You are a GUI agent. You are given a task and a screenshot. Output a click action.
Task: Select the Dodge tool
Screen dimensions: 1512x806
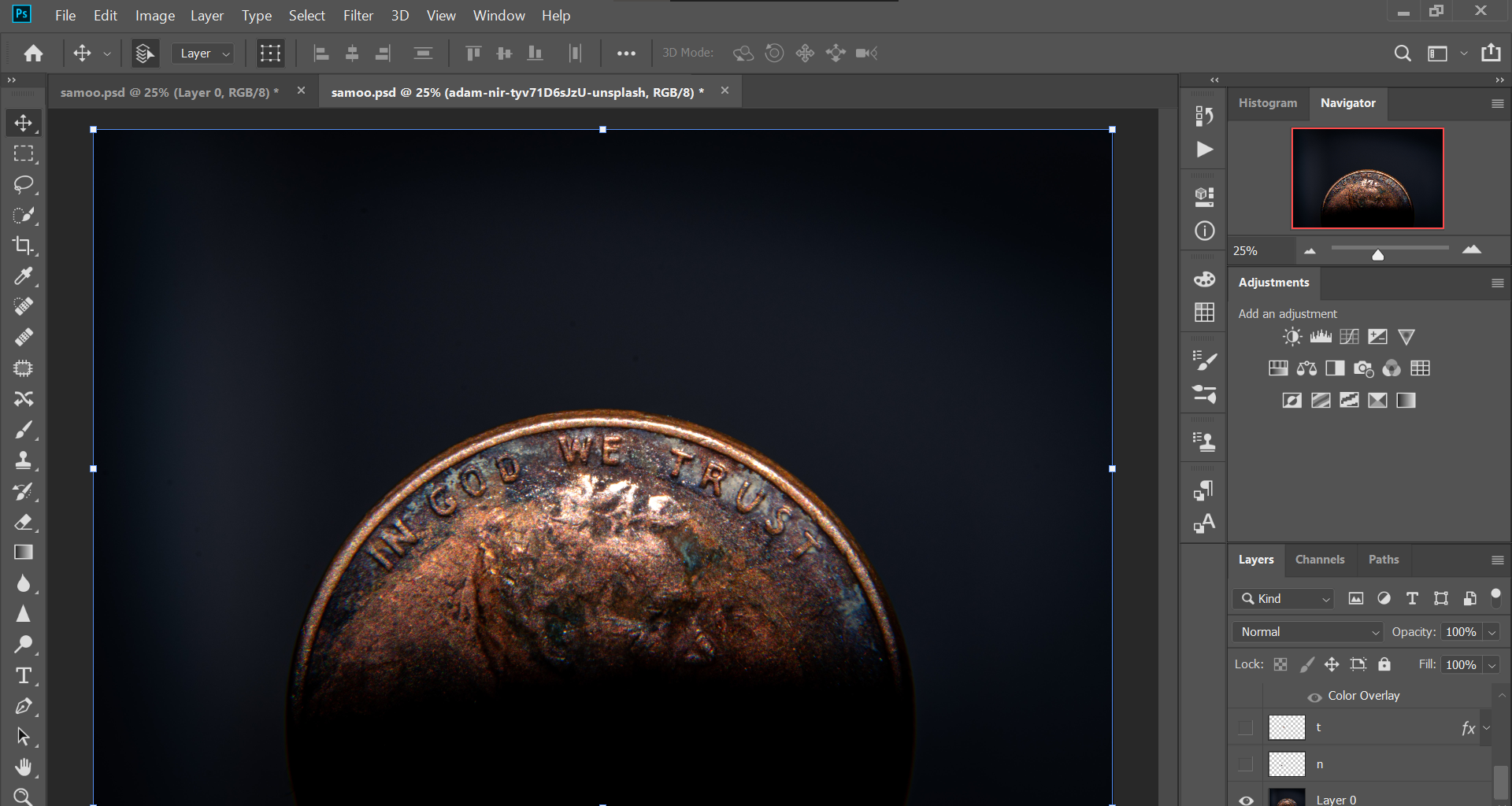pos(23,645)
